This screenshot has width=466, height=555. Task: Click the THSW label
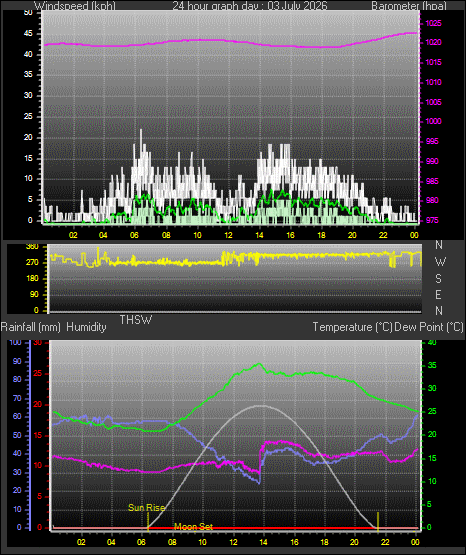pos(136,320)
